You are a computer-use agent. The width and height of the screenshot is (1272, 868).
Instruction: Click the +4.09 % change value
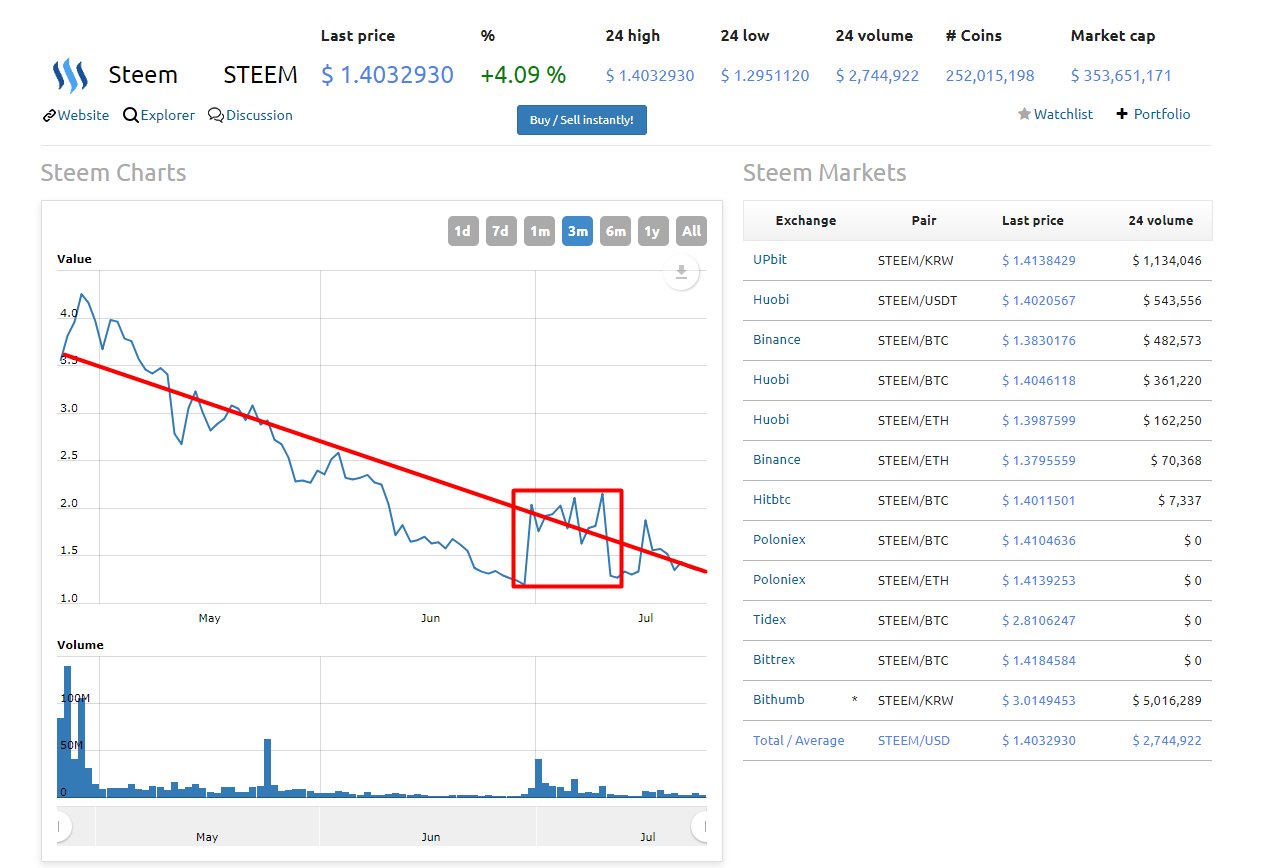523,75
